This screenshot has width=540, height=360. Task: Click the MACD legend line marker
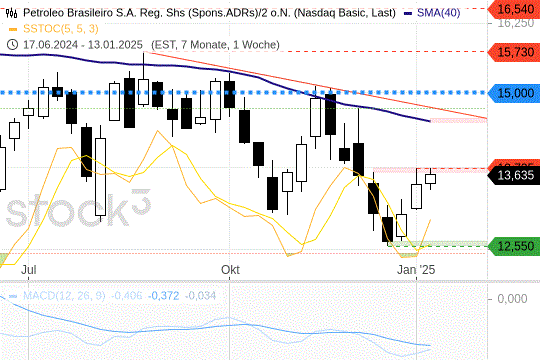pyautogui.click(x=13, y=296)
